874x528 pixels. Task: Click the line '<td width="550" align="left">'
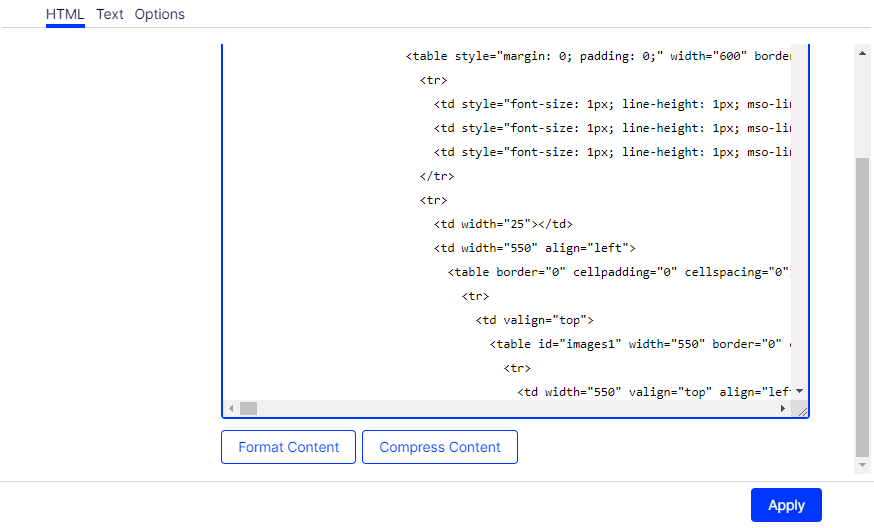tap(535, 248)
